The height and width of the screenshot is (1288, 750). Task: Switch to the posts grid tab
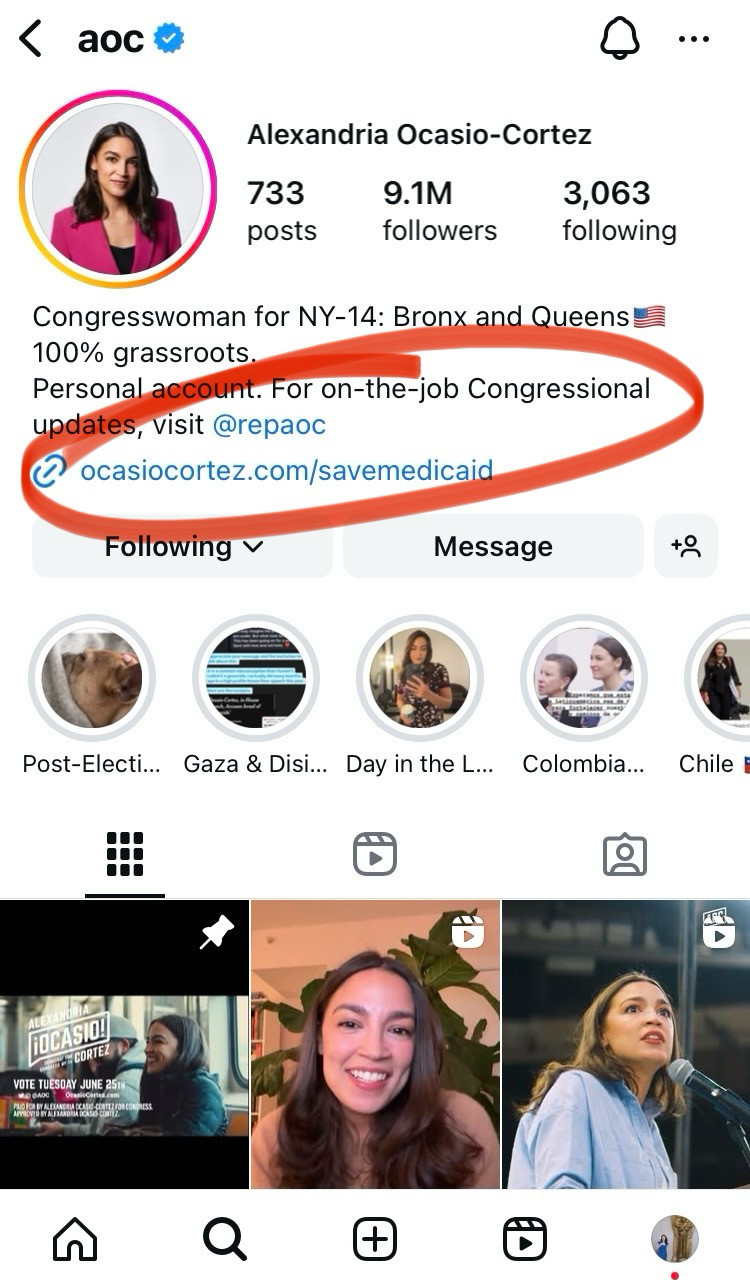[x=125, y=854]
